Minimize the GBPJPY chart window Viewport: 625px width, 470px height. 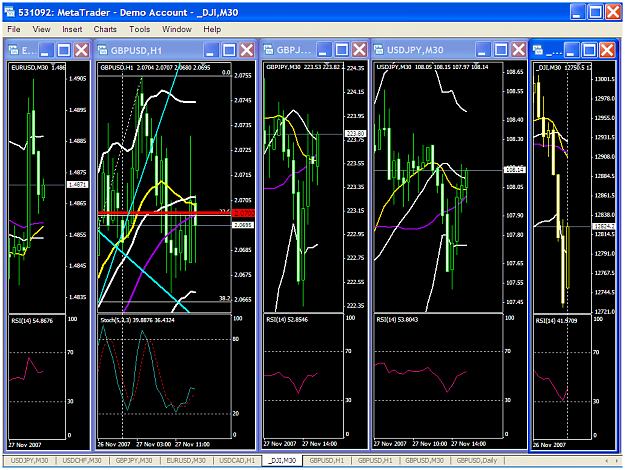tap(324, 50)
